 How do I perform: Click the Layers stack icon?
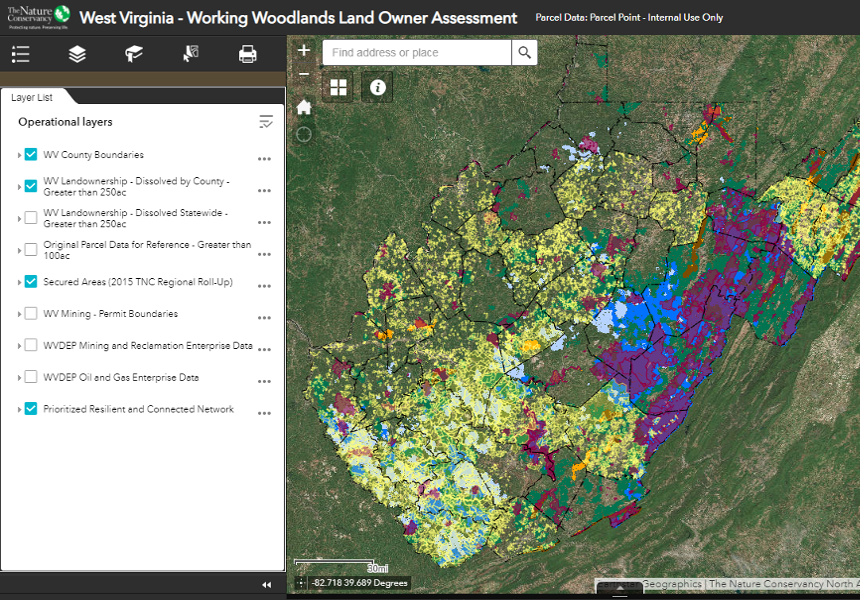tap(77, 54)
